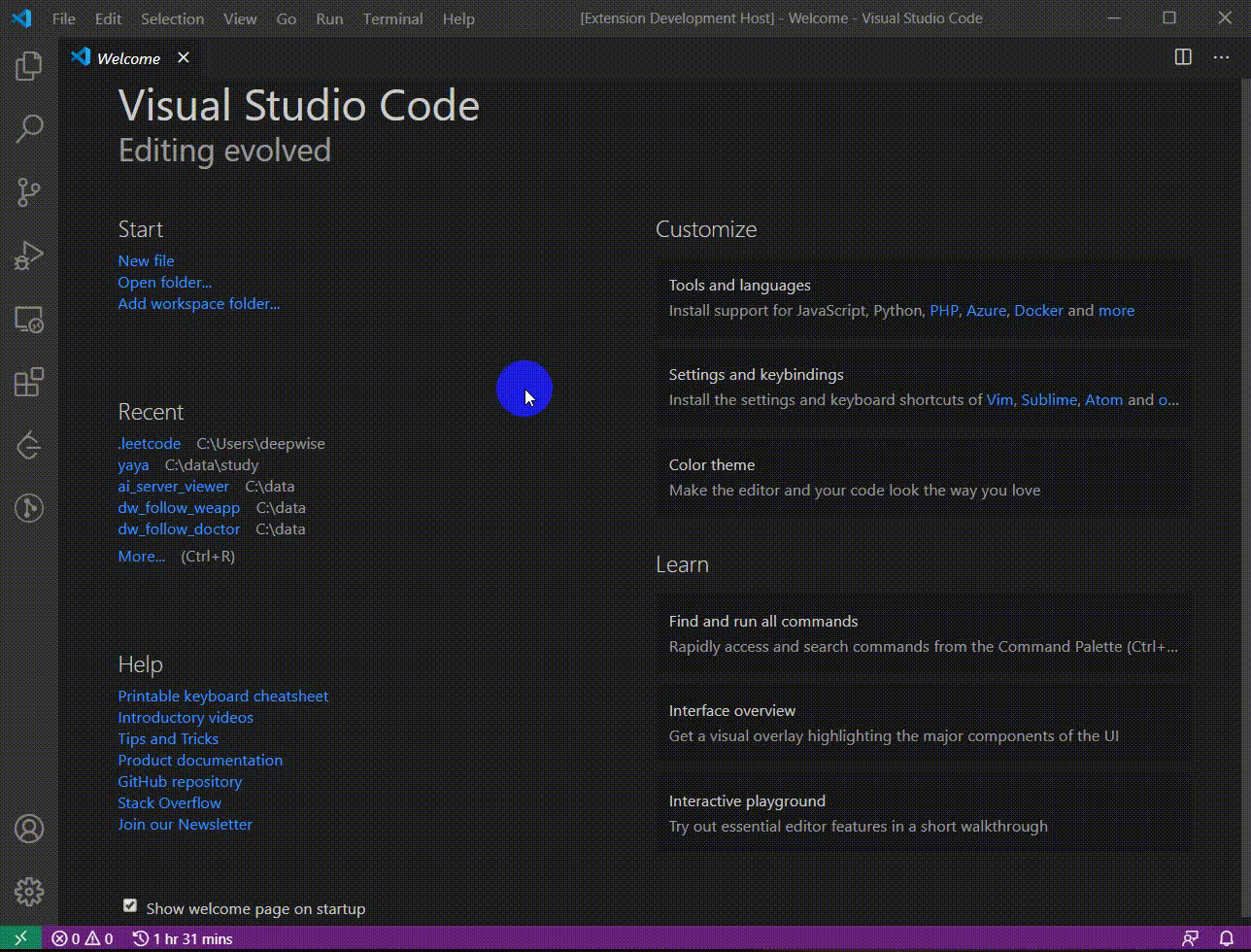1251x952 pixels.
Task: Open the Run menu
Action: click(329, 18)
